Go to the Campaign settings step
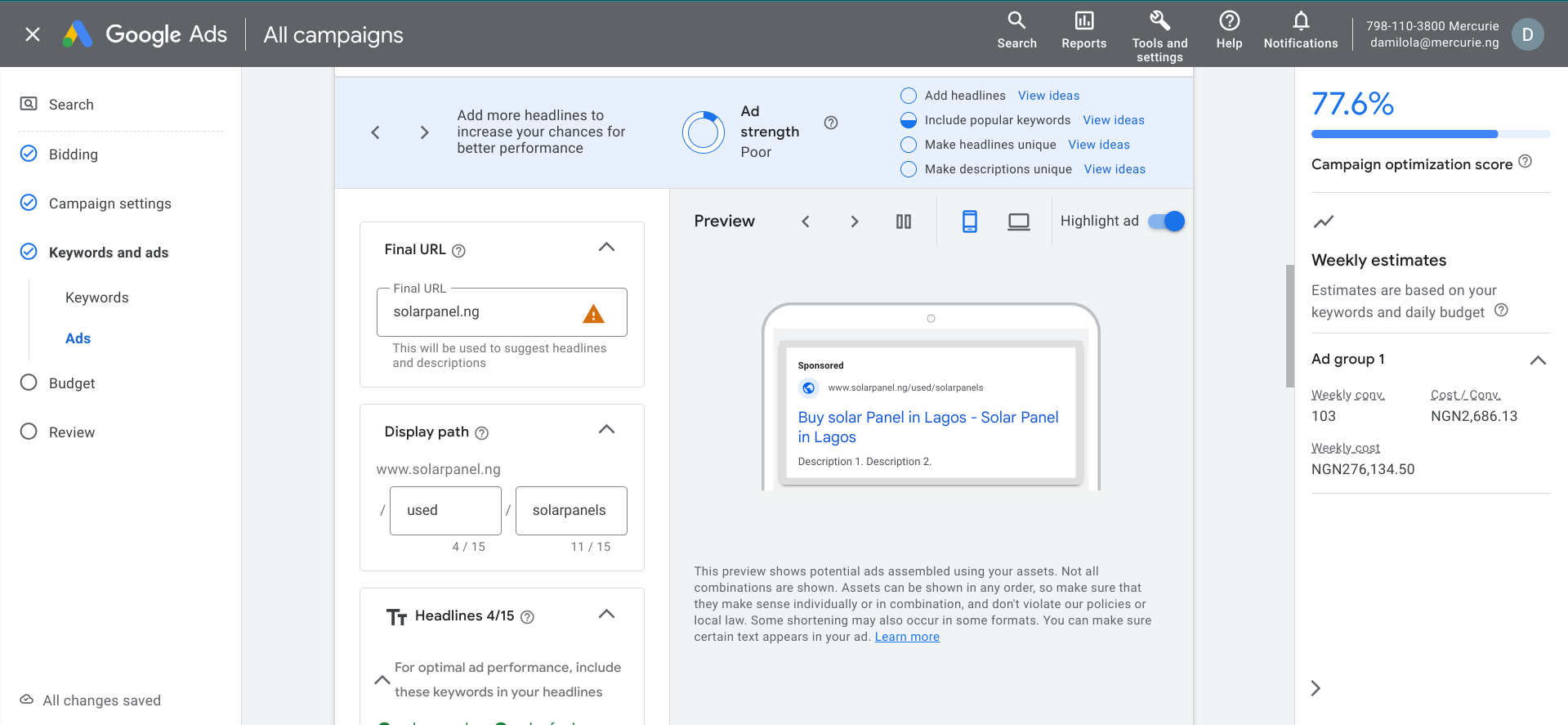The height and width of the screenshot is (725, 1568). (x=109, y=204)
